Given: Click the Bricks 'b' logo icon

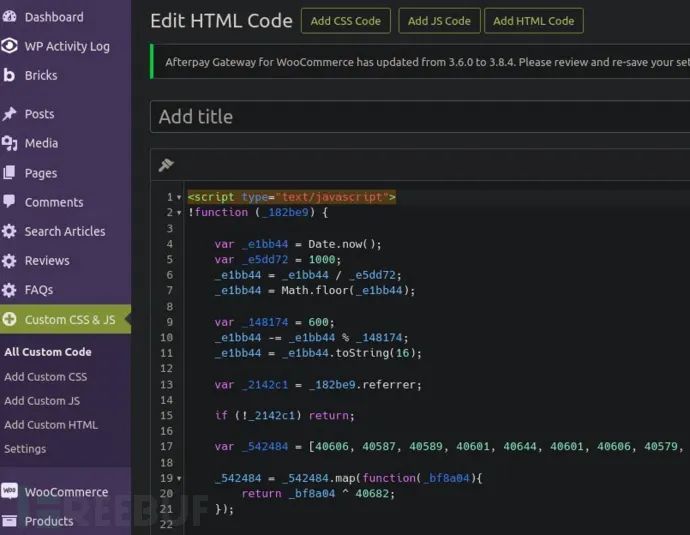Looking at the screenshot, I should (x=9, y=75).
